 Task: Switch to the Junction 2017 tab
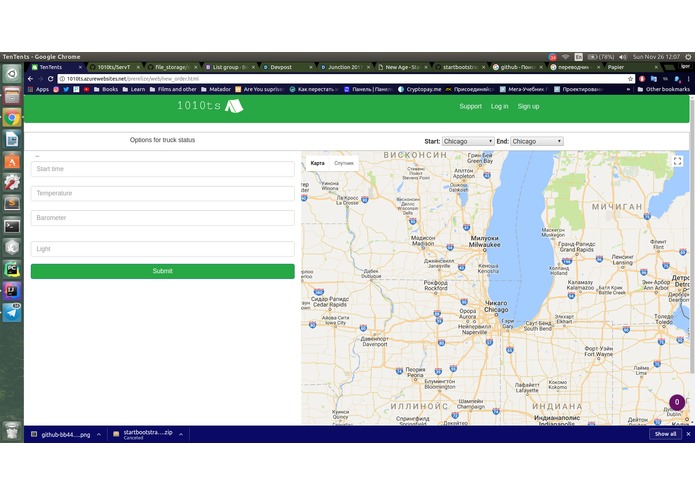pos(345,67)
